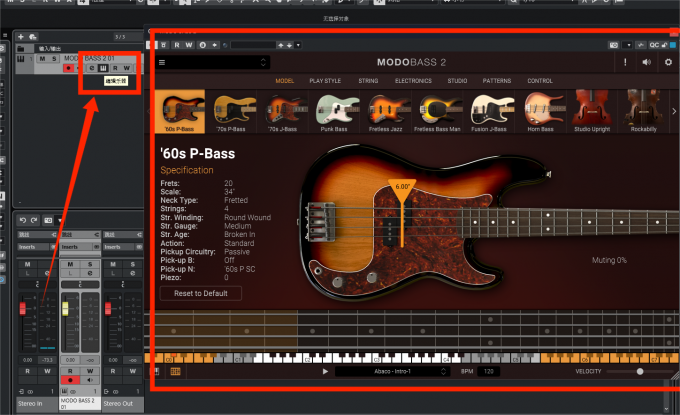Go to the STUDIO tab
680x415 pixels.
coord(458,81)
